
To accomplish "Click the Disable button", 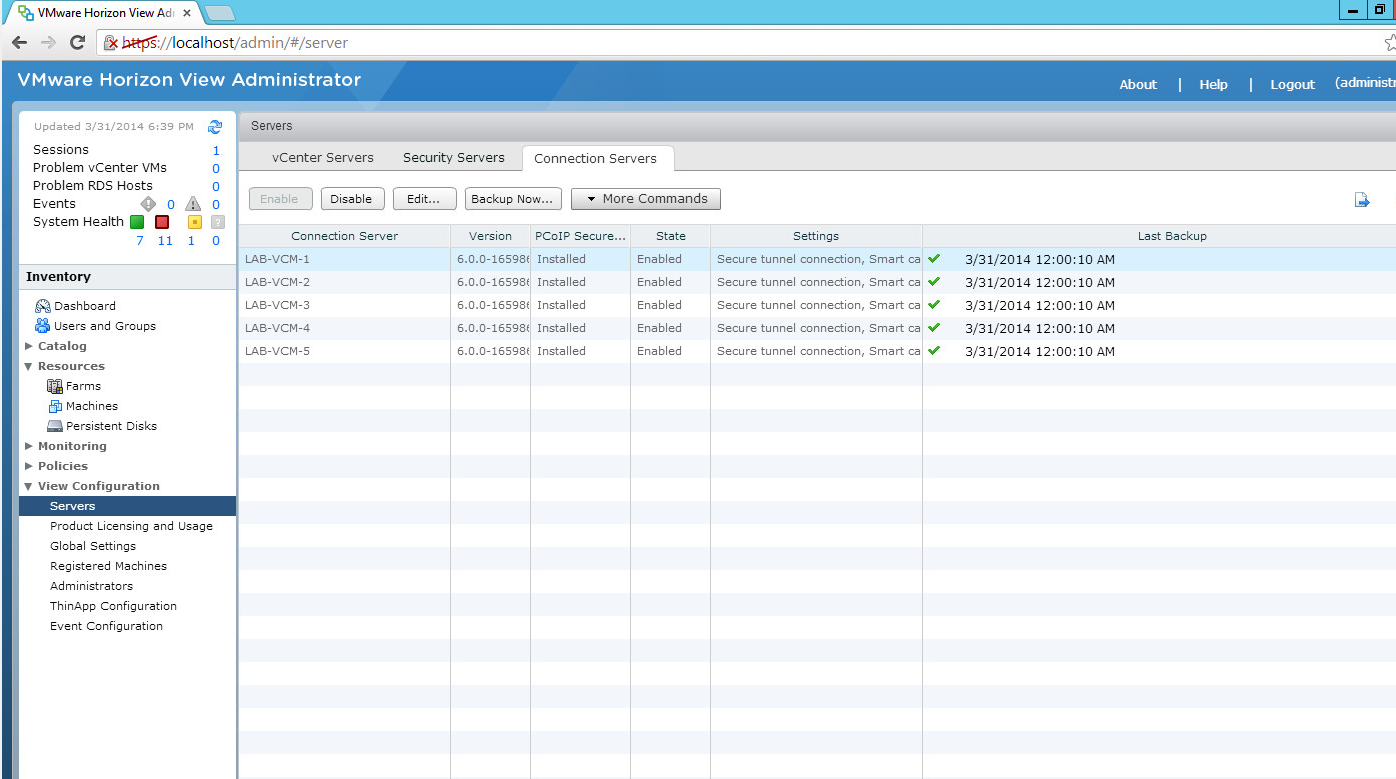I will coord(352,199).
